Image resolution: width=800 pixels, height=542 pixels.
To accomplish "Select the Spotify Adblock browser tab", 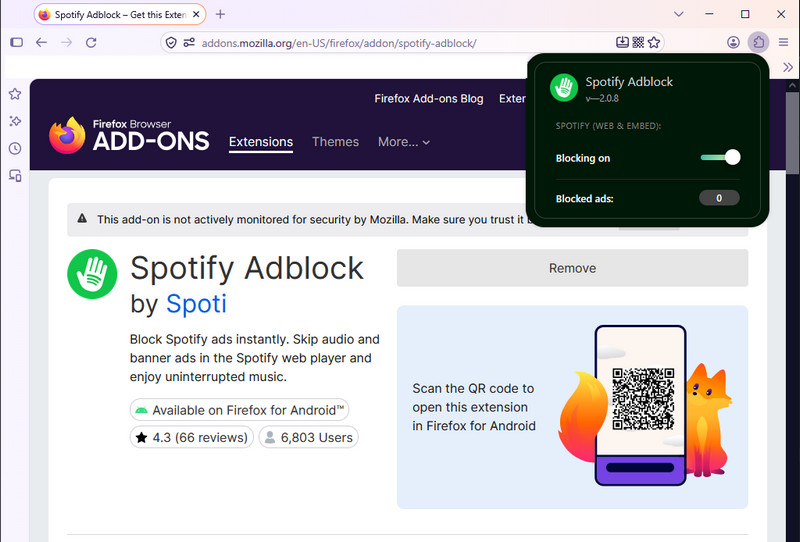I will click(120, 14).
